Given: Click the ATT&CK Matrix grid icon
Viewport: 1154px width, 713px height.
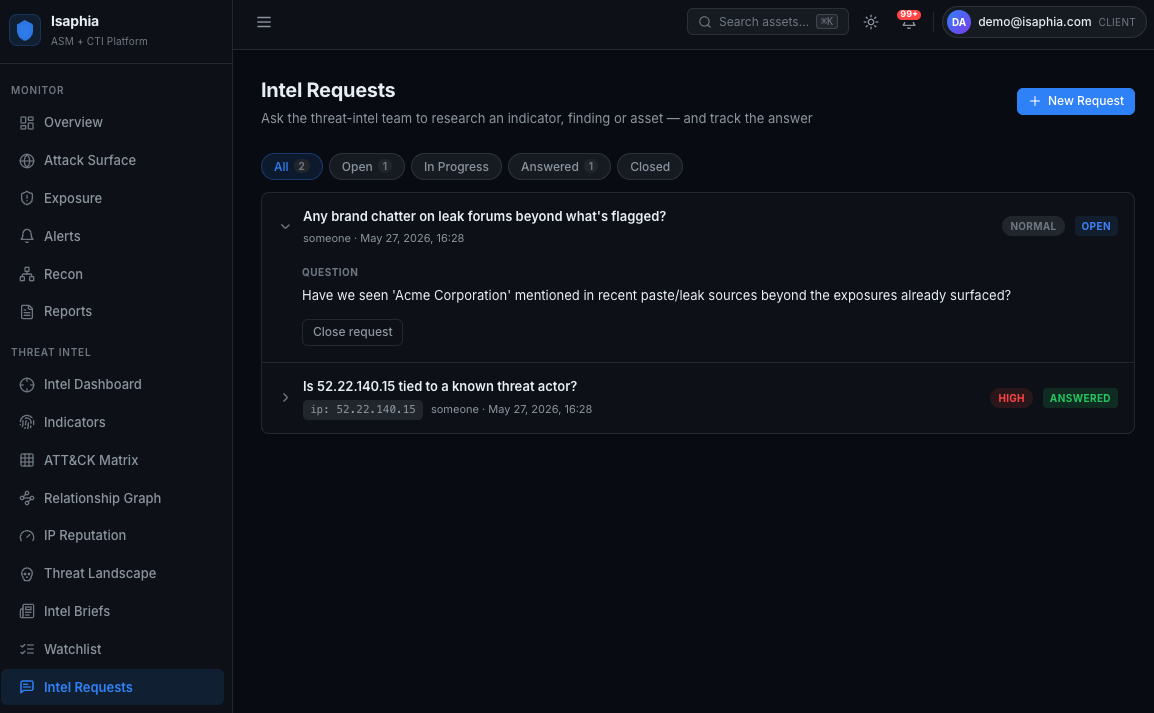Looking at the screenshot, I should point(27,461).
